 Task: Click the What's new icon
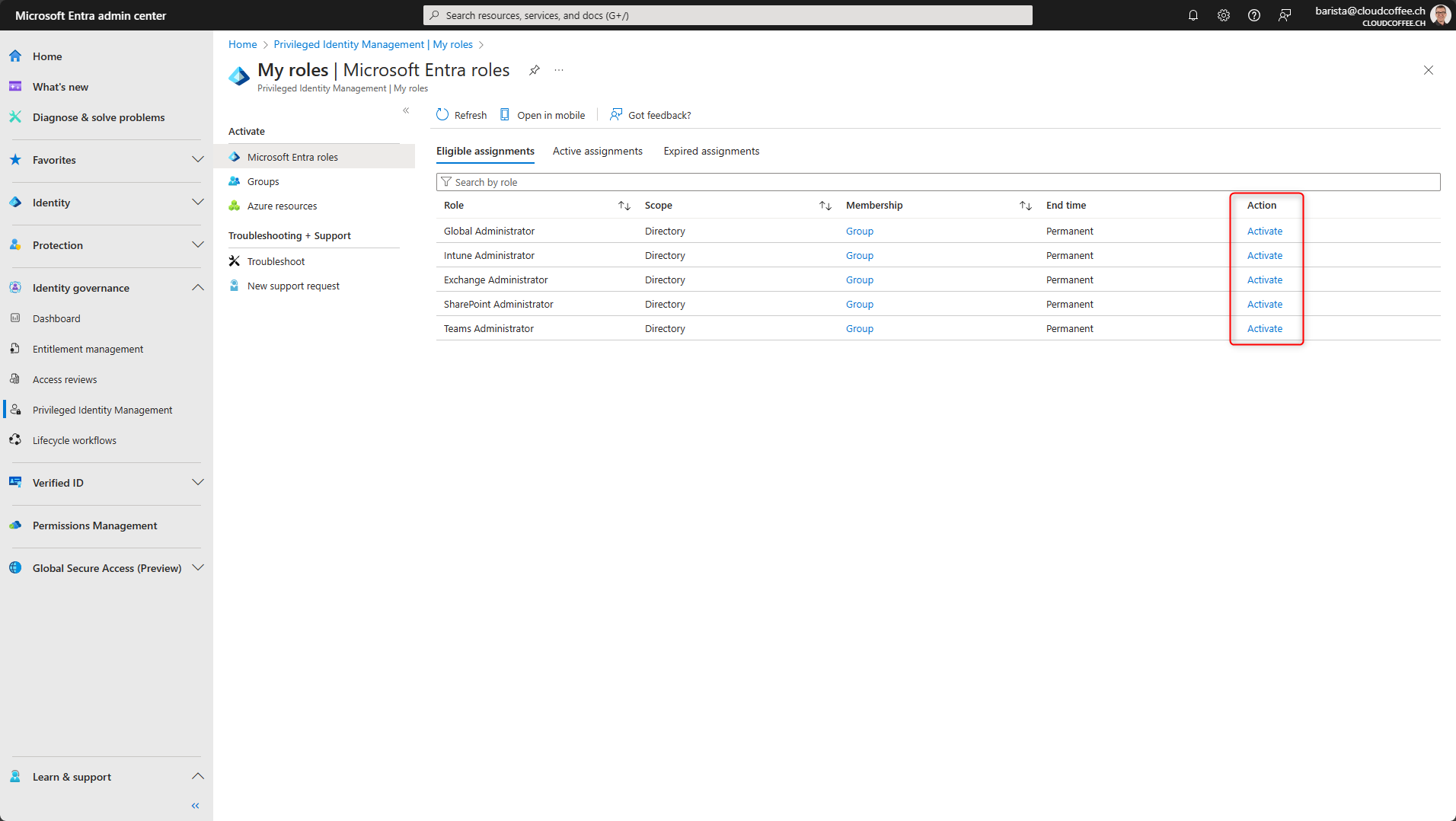pos(15,87)
